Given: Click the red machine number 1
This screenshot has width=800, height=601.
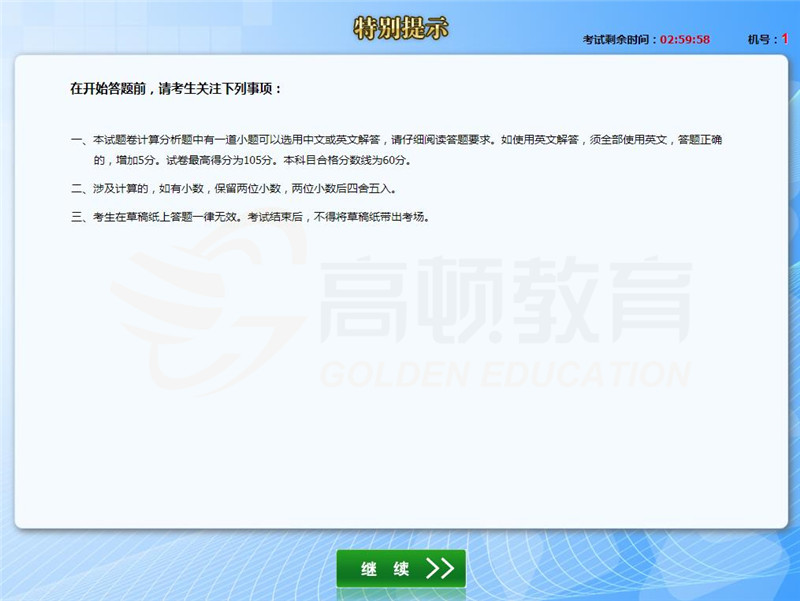Looking at the screenshot, I should tap(785, 39).
